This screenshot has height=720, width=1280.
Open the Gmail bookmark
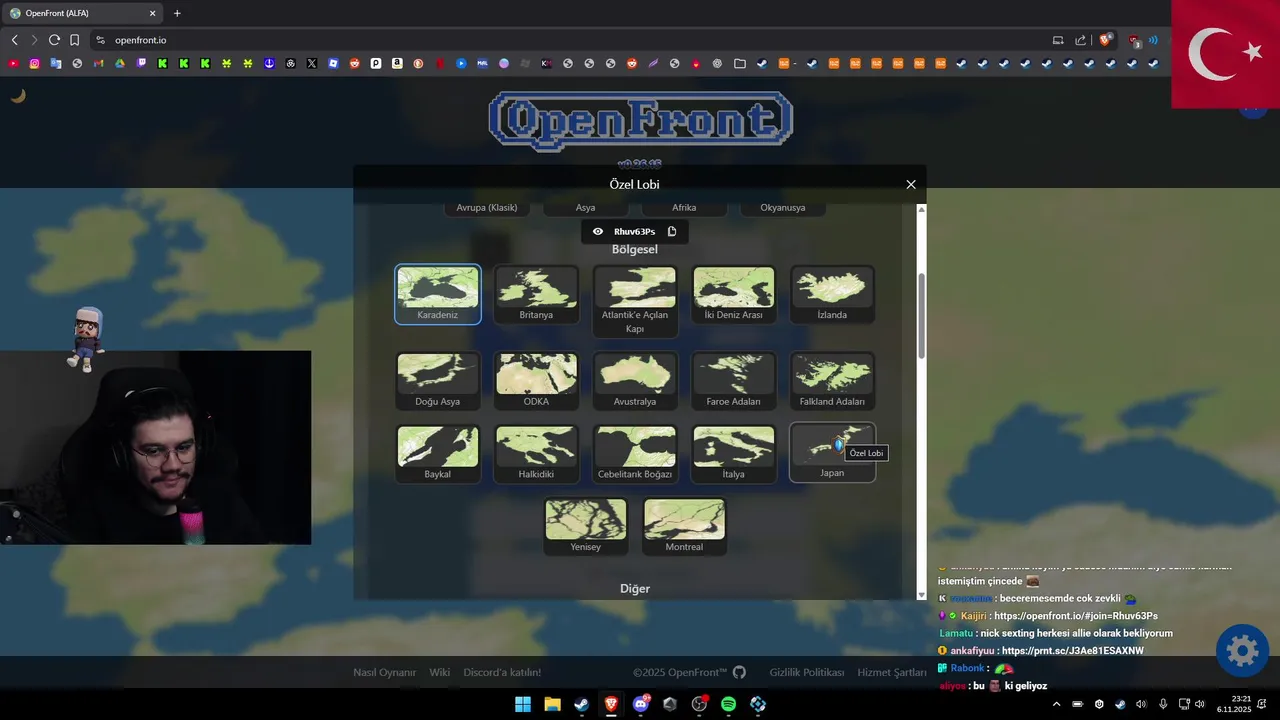click(98, 63)
